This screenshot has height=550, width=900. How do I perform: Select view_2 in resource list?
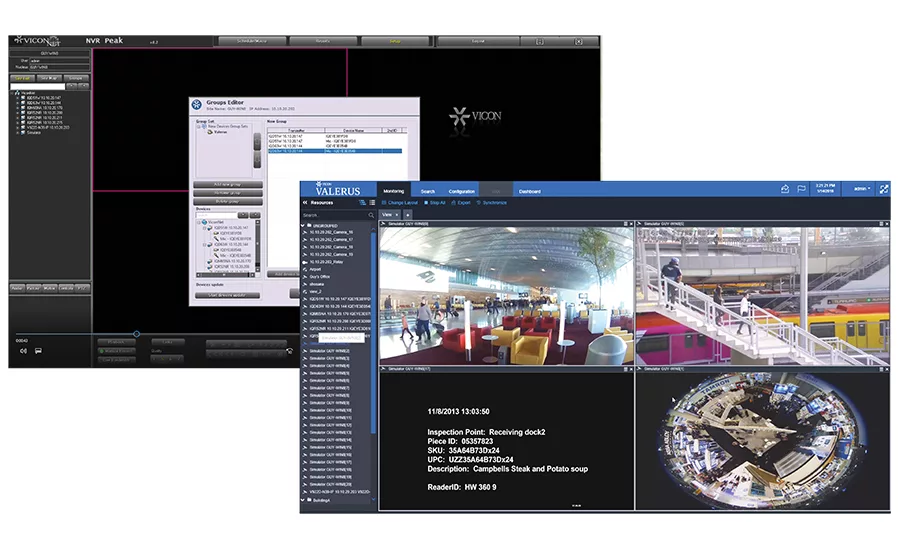[315, 292]
